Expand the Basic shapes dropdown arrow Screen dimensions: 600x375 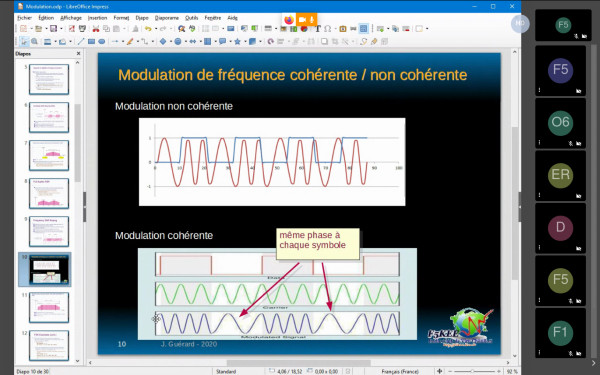coord(171,41)
